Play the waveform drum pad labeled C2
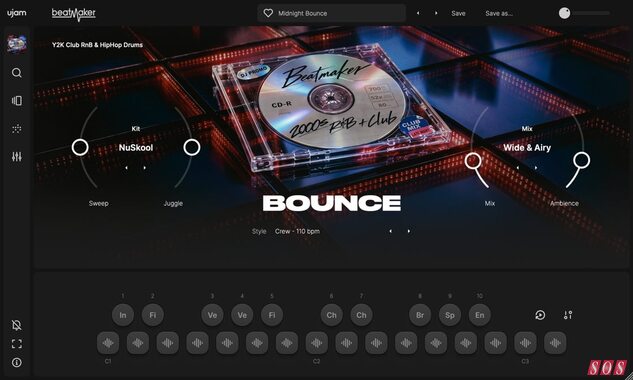Screen dimensions: 633x380 316,343
